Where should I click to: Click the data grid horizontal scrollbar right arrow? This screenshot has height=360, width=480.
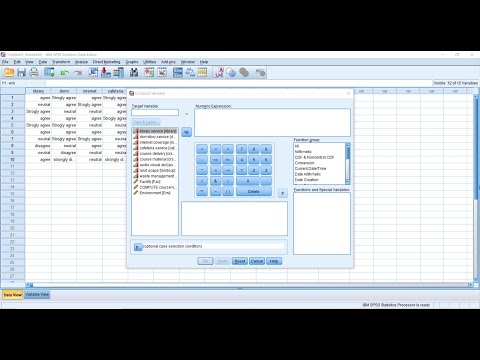click(471, 285)
